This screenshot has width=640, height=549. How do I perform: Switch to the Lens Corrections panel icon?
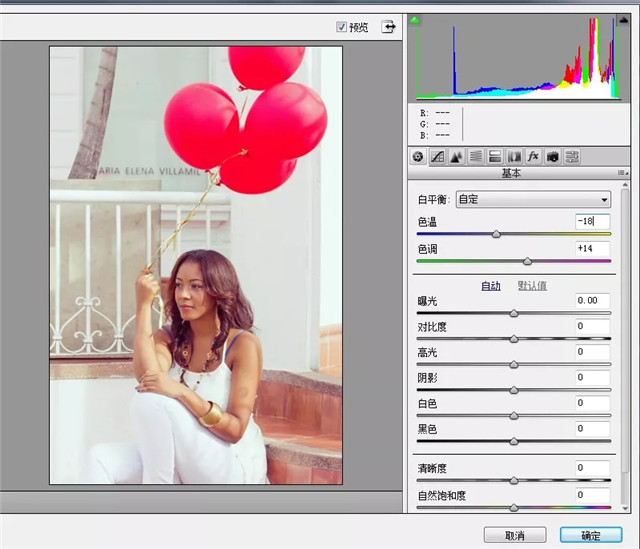[514, 156]
